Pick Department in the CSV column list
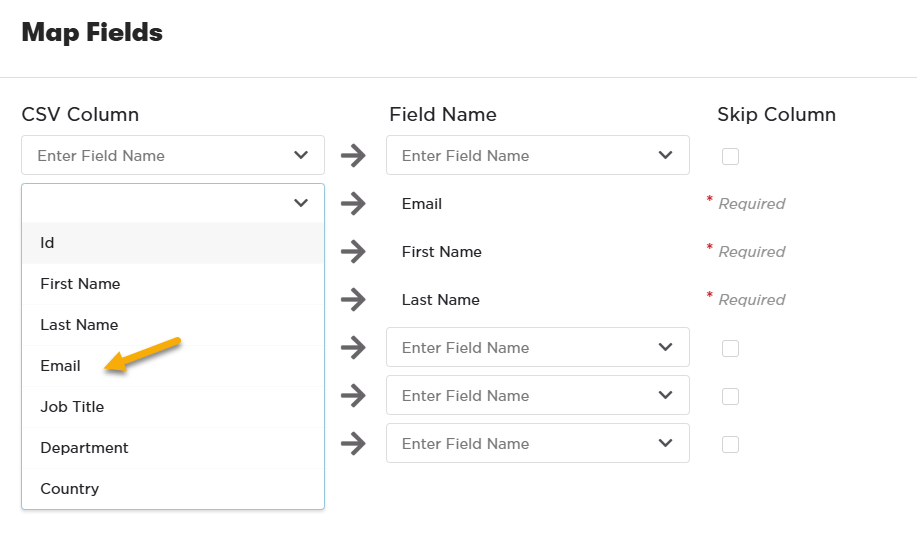The height and width of the screenshot is (535, 917). point(84,448)
